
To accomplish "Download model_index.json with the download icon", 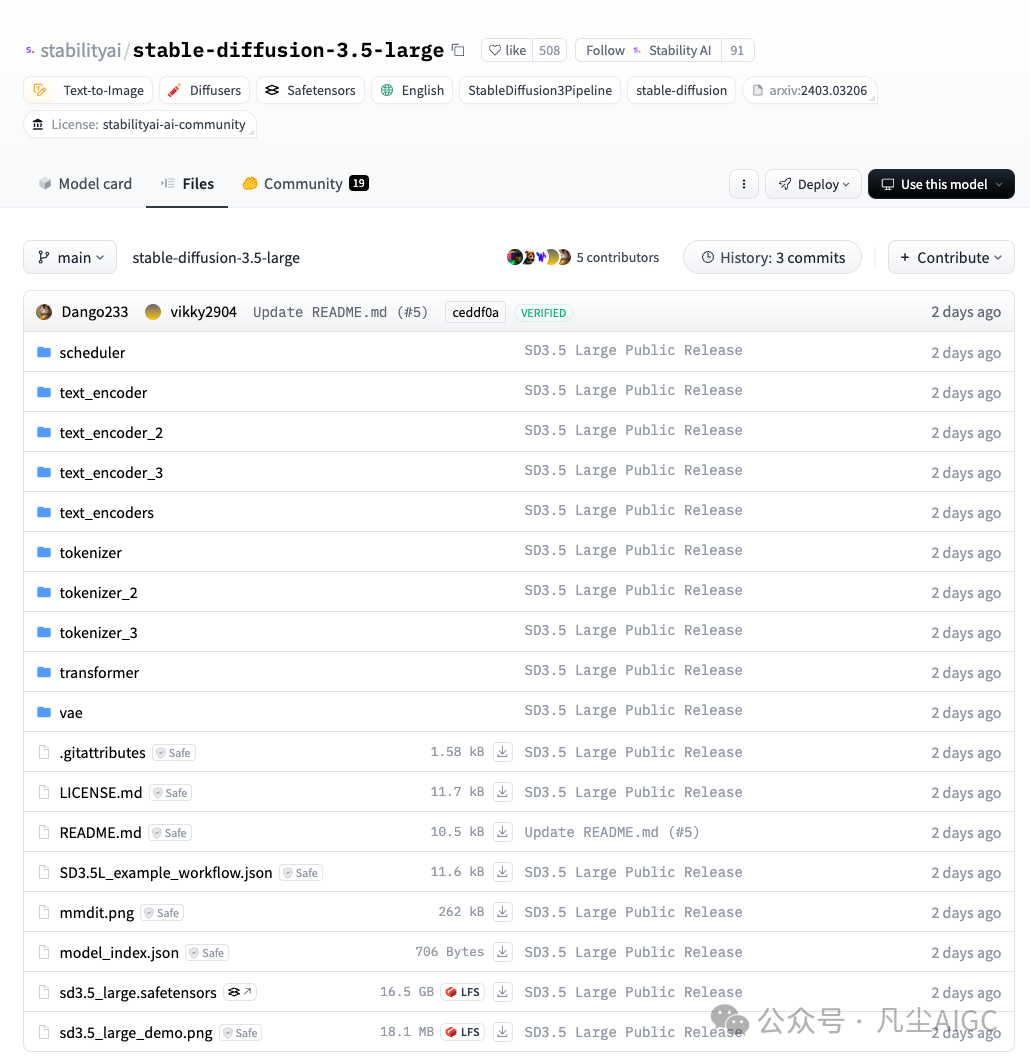I will tap(502, 952).
